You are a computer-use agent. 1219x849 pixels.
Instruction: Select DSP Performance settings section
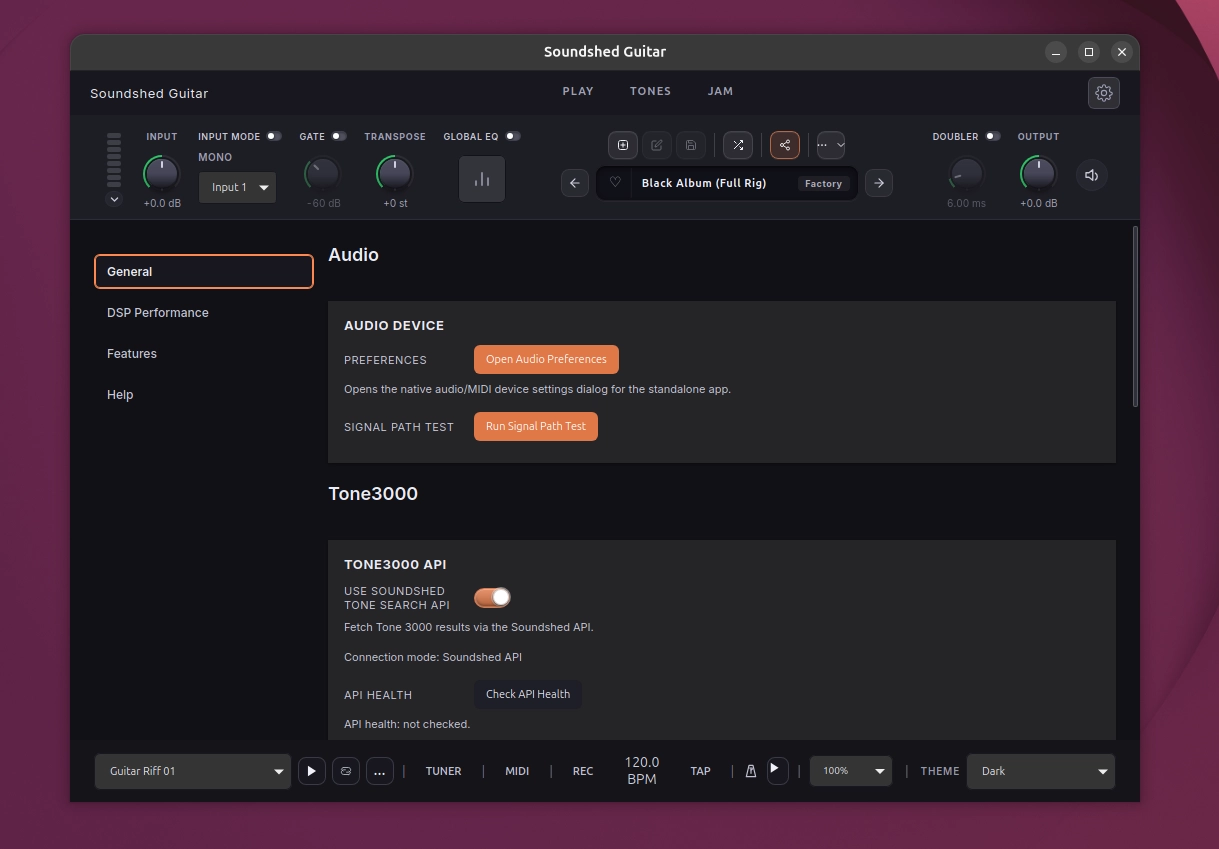(204, 312)
